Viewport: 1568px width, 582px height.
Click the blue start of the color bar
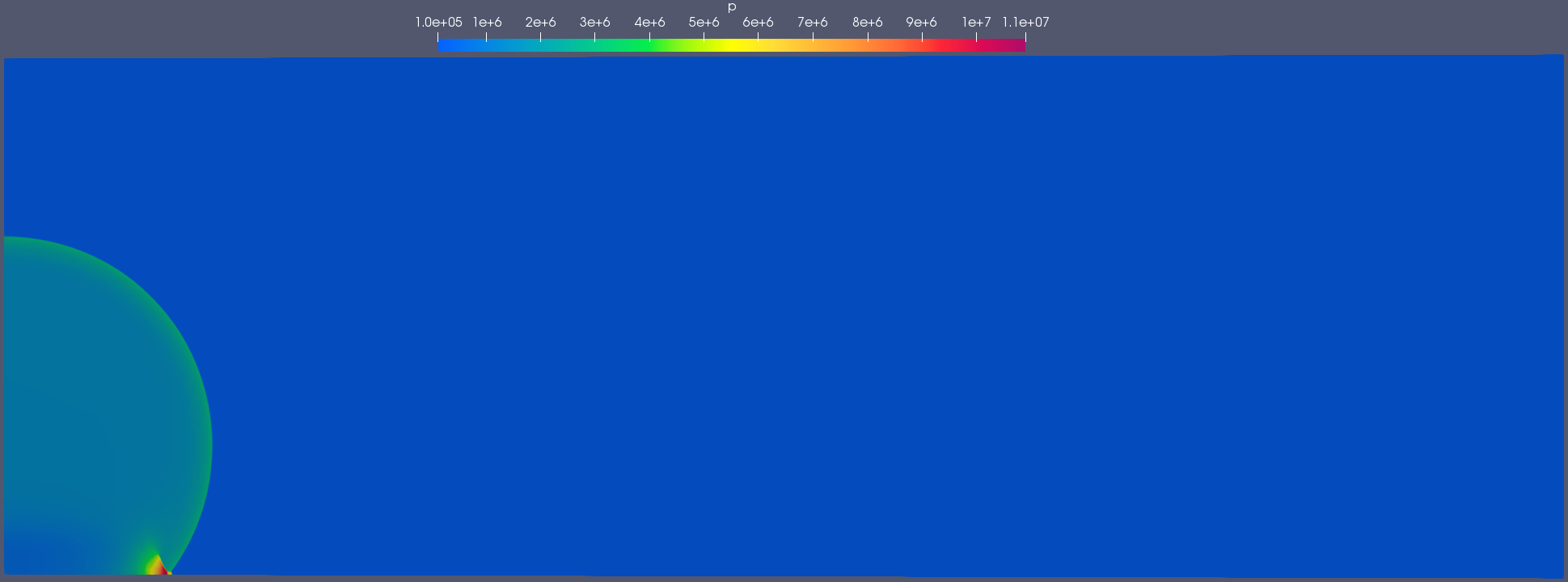(x=445, y=46)
